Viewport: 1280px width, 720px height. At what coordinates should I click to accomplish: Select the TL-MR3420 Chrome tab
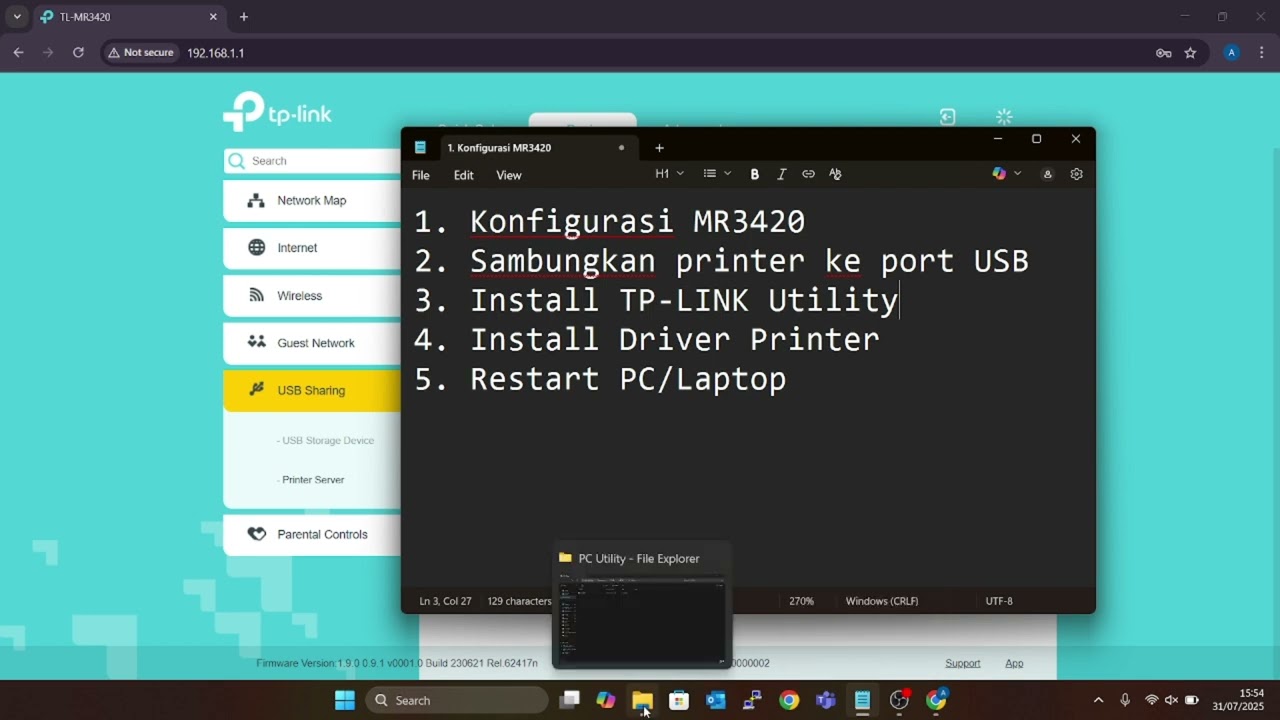point(128,17)
